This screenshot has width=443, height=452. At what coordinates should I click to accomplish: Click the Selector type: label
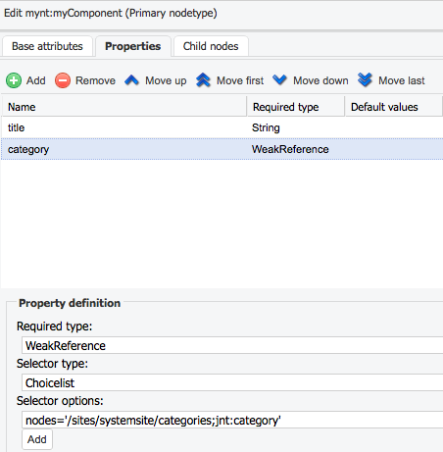[x=52, y=364]
